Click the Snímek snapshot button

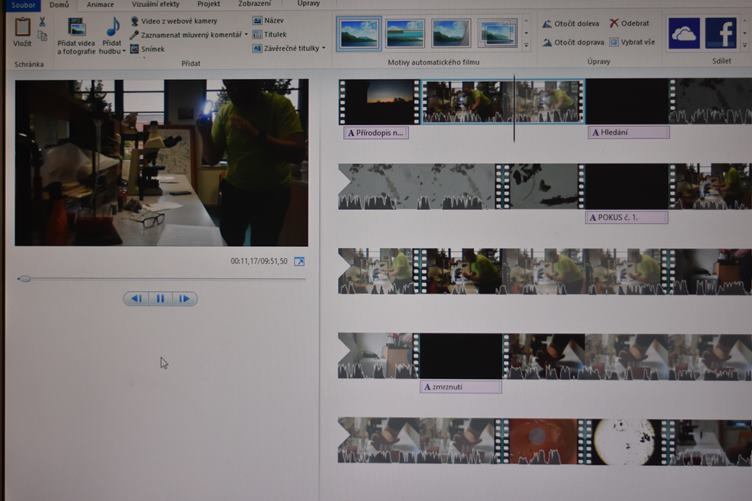(x=147, y=49)
